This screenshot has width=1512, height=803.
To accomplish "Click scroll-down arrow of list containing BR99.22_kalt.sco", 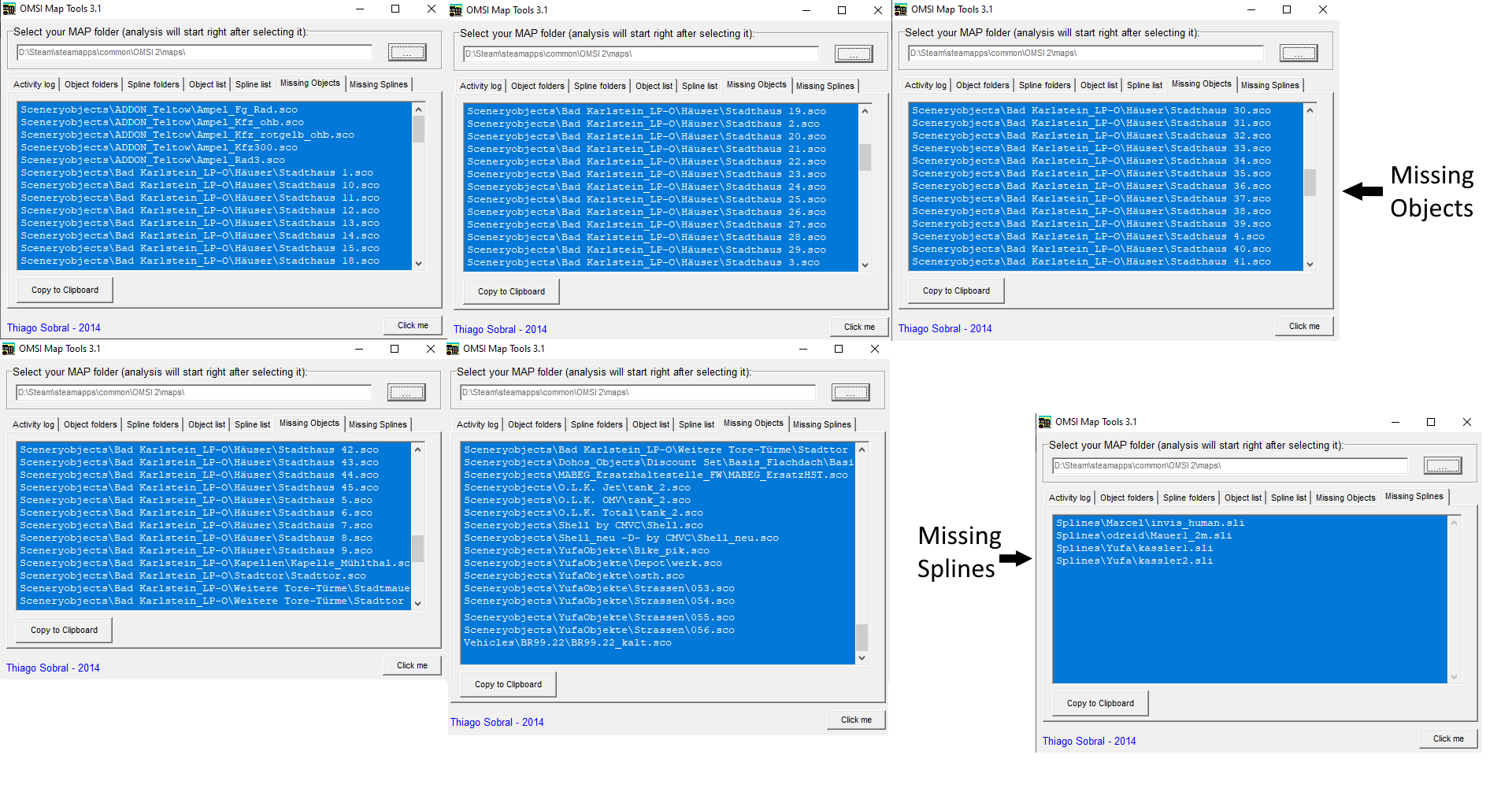I will pyautogui.click(x=862, y=658).
